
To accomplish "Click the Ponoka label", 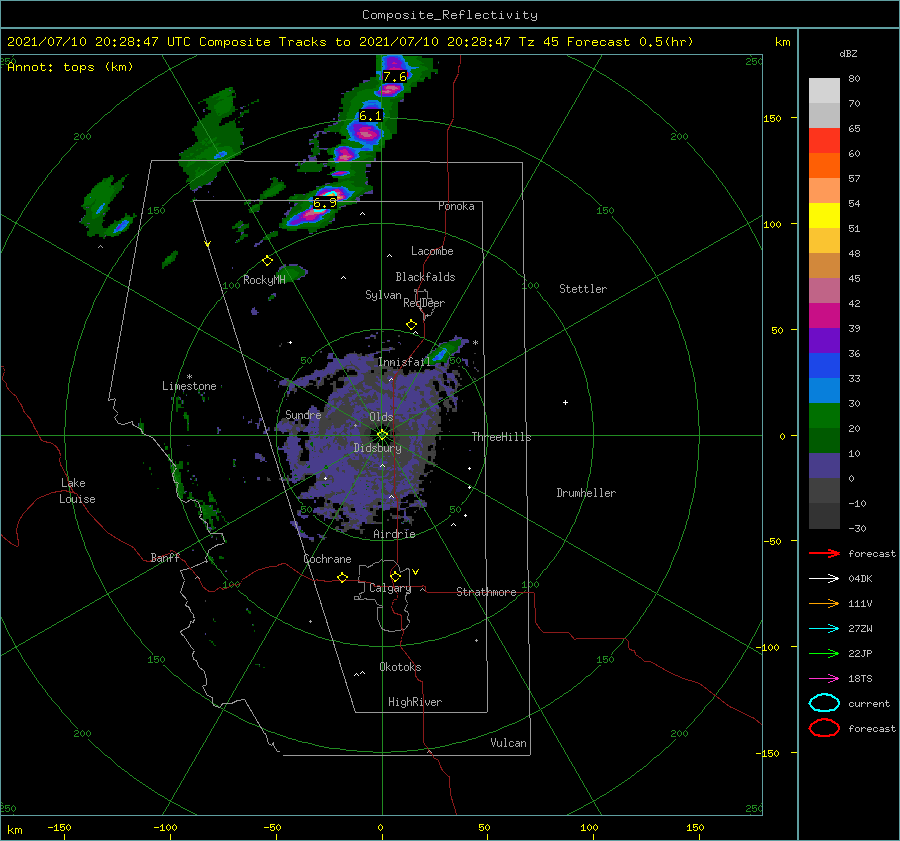I will pos(456,206).
